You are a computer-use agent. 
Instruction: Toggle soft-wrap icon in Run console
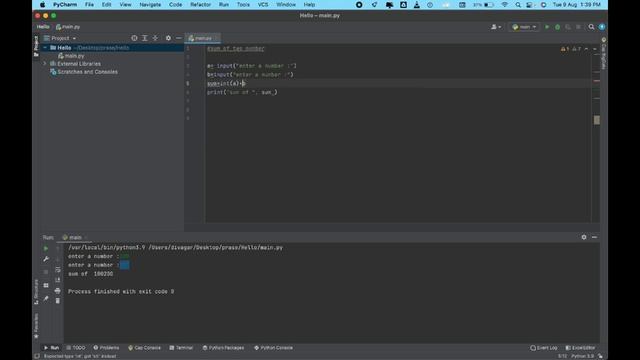pos(58,269)
